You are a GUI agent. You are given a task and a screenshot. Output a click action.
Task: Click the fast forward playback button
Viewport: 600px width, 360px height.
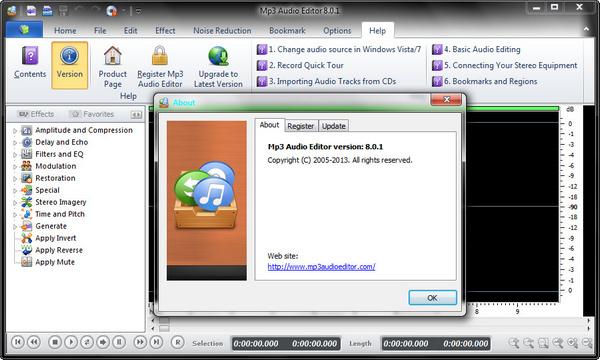pos(140,342)
